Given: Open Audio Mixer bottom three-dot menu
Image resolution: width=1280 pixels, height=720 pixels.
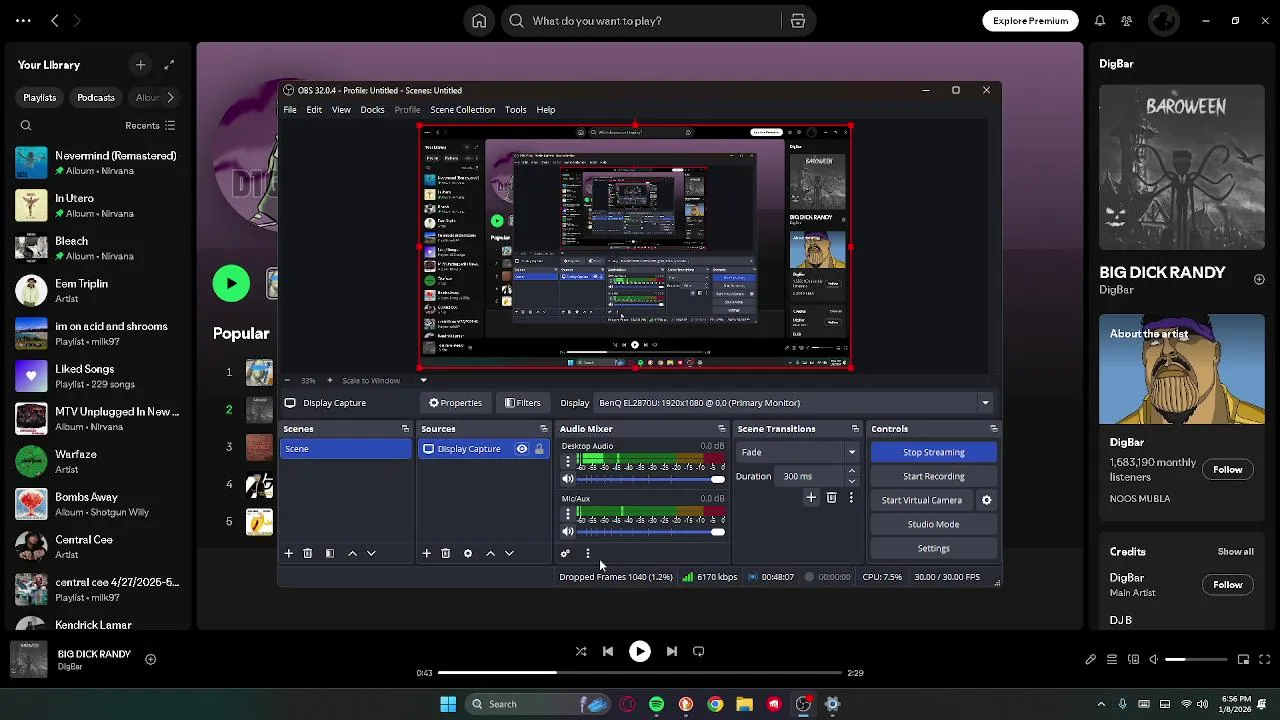Looking at the screenshot, I should point(588,553).
